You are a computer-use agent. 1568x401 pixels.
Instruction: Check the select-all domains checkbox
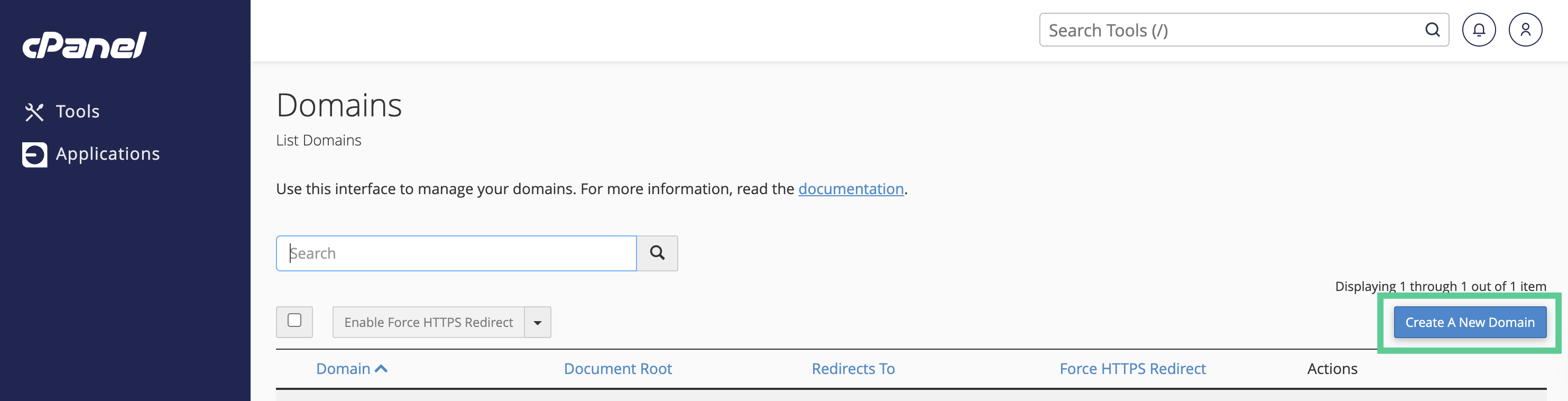pos(294,322)
